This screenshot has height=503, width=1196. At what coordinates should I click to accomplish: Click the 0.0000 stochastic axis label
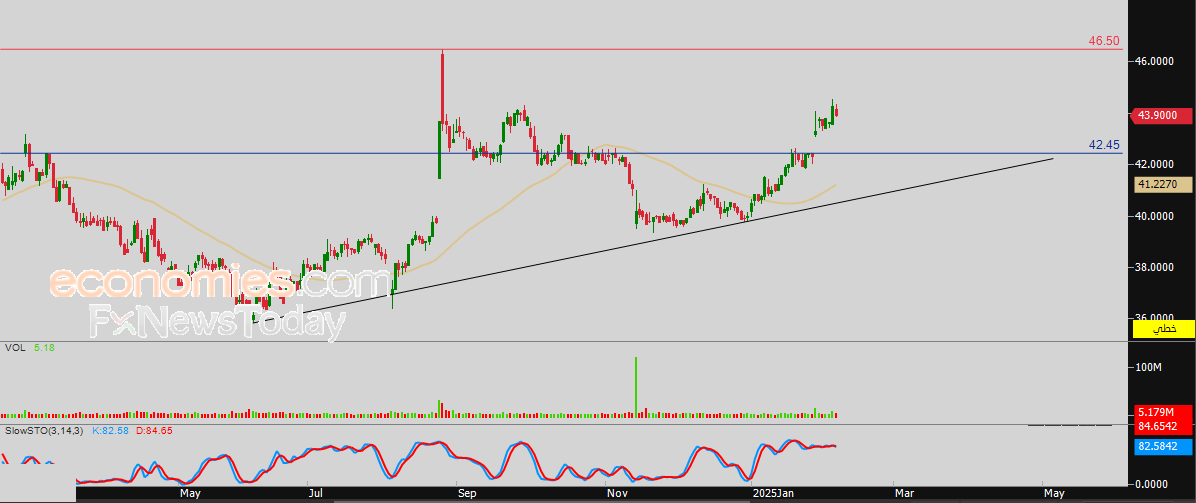click(x=1153, y=484)
